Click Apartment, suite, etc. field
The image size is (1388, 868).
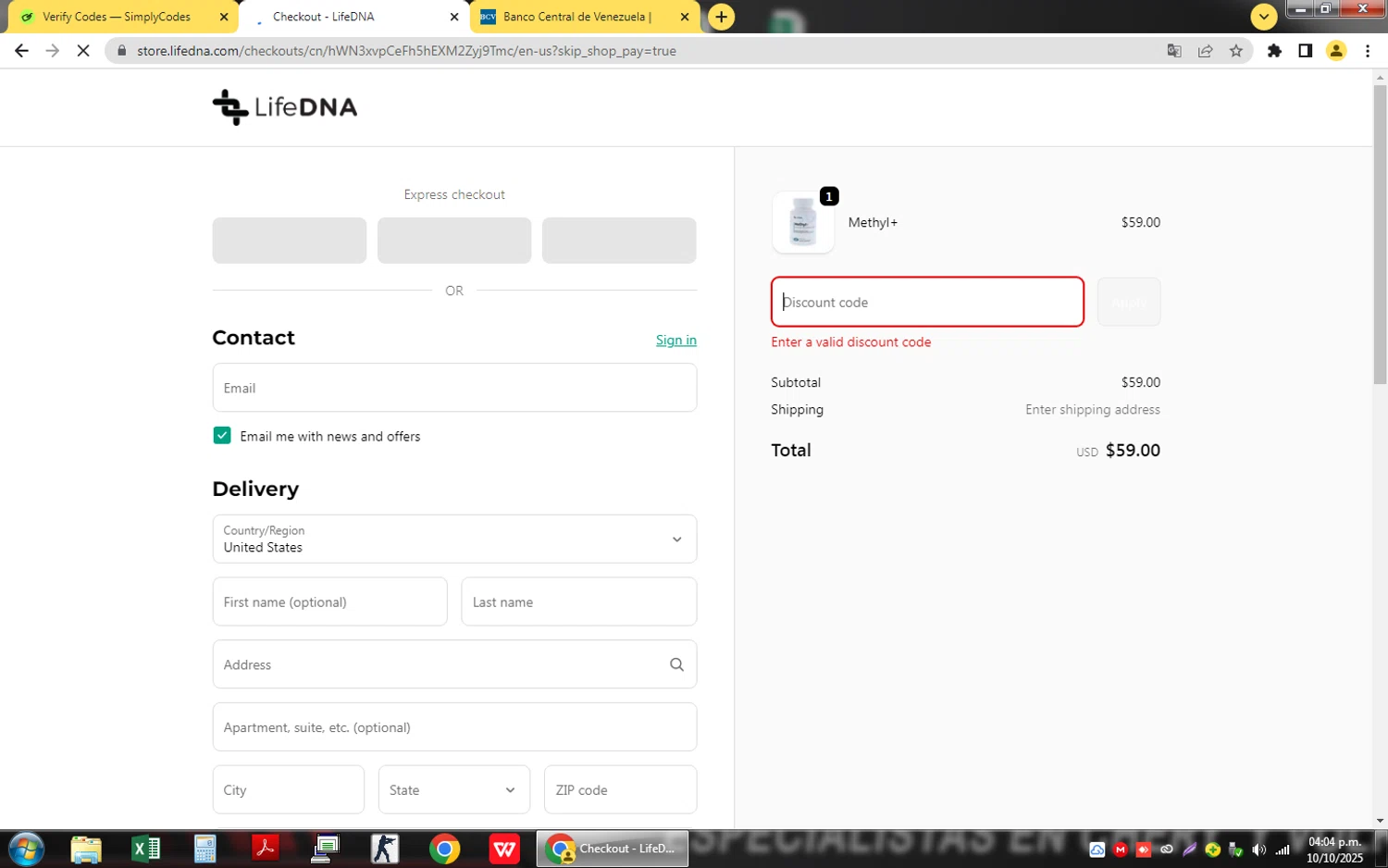pyautogui.click(x=454, y=726)
